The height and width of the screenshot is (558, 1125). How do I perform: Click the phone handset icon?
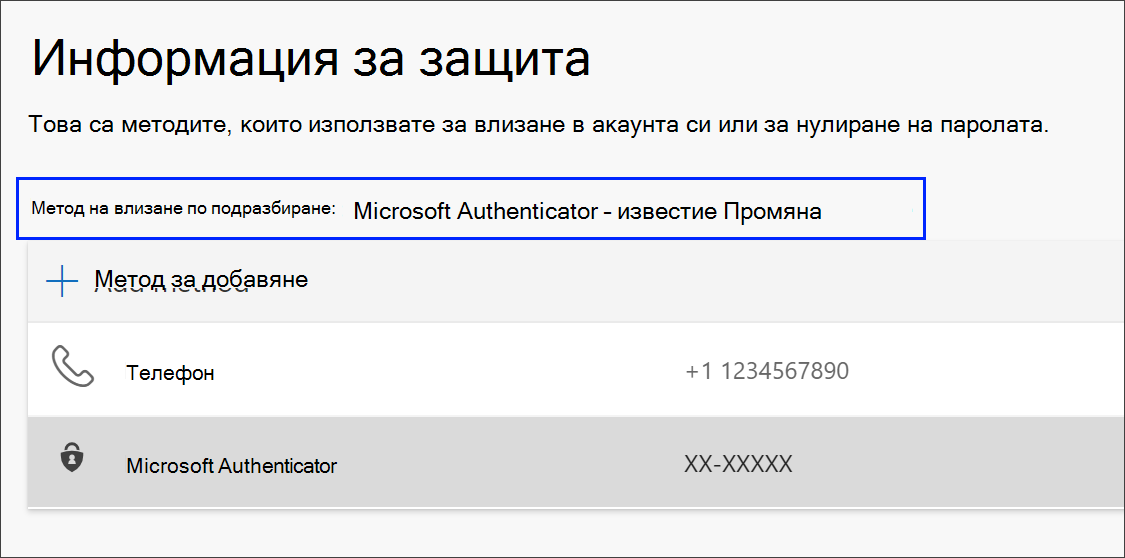(x=73, y=368)
